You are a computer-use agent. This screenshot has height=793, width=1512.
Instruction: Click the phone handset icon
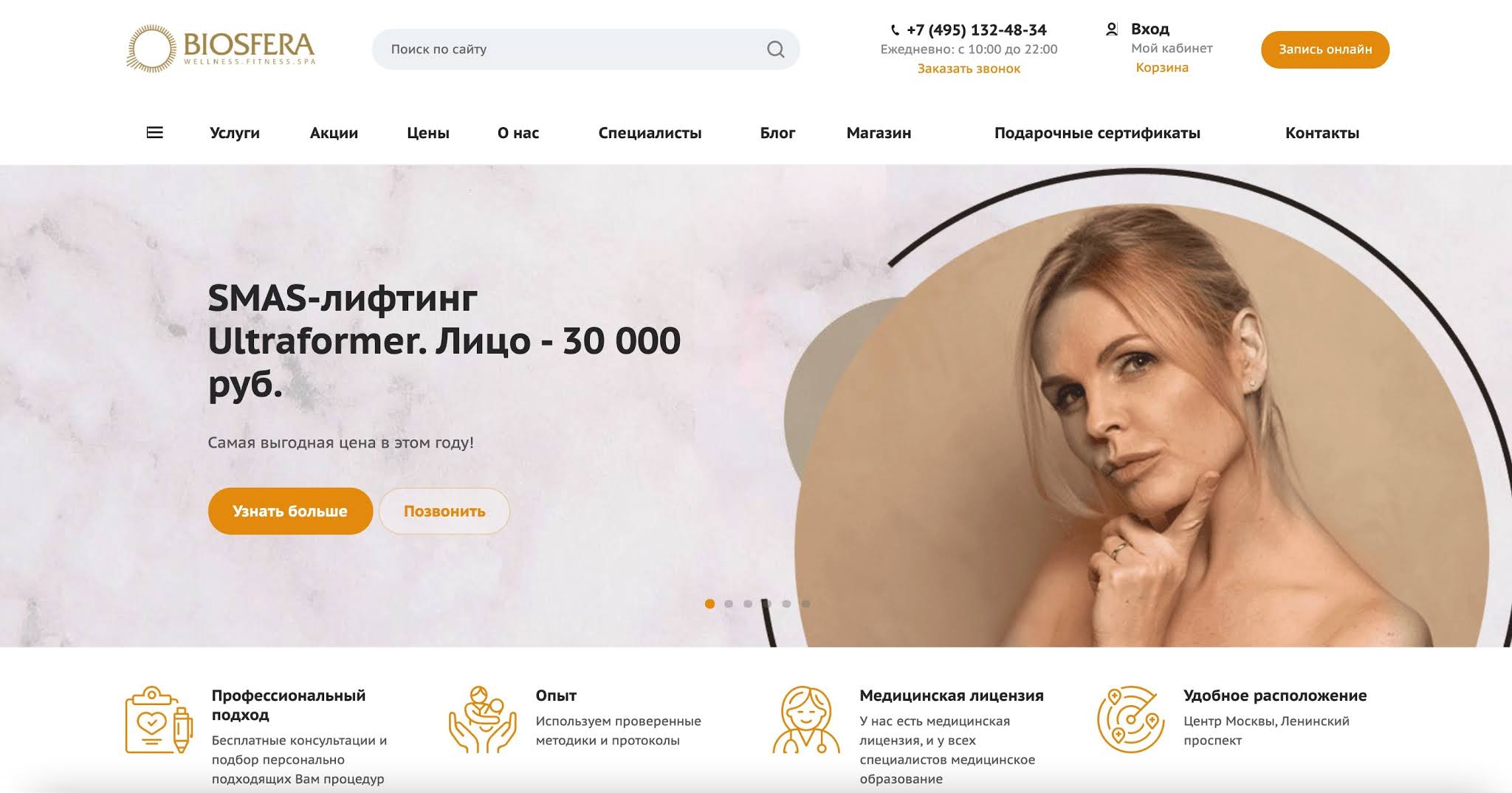[895, 30]
